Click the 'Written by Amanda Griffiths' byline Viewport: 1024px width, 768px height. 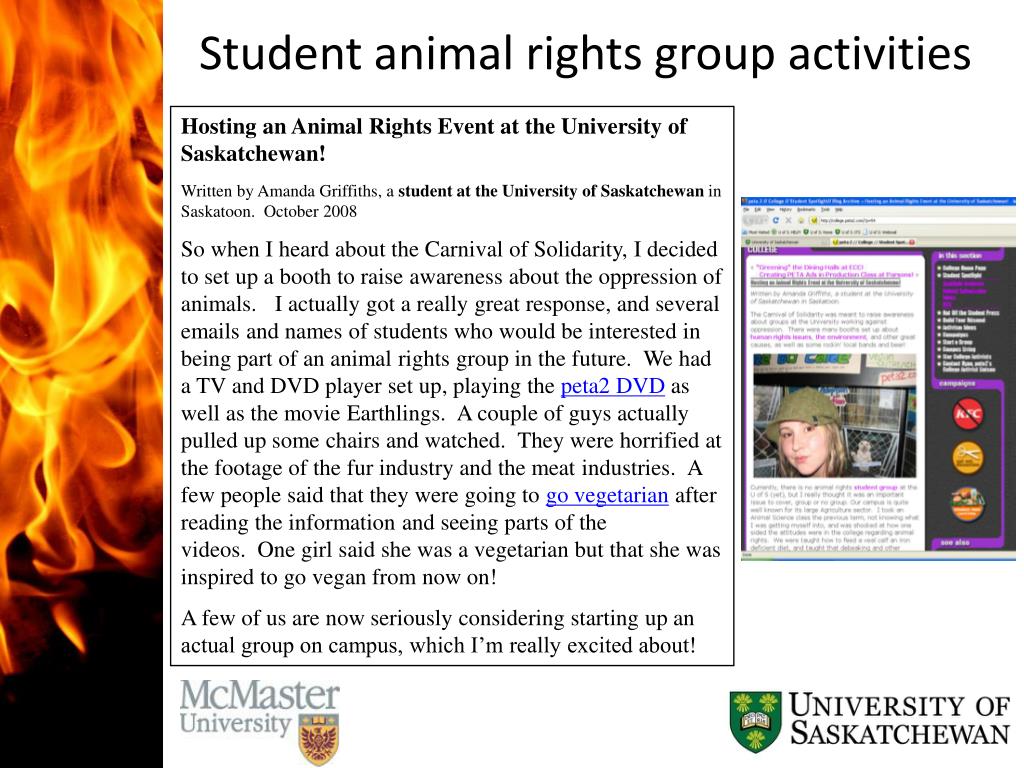(x=451, y=201)
